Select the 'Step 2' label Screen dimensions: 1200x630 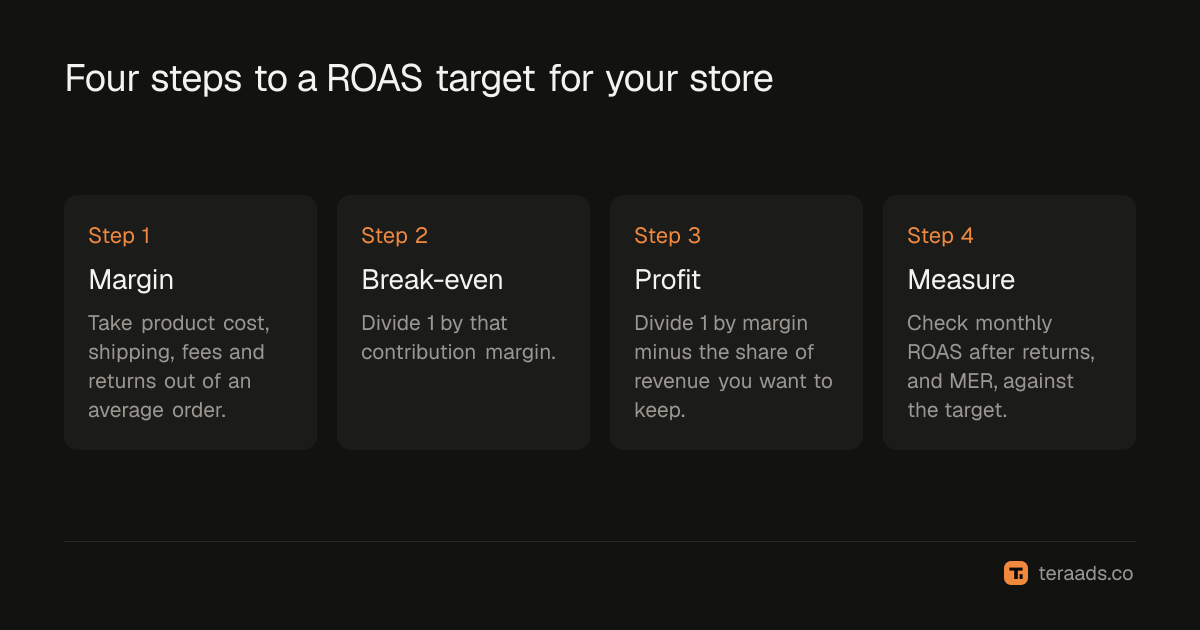(394, 236)
